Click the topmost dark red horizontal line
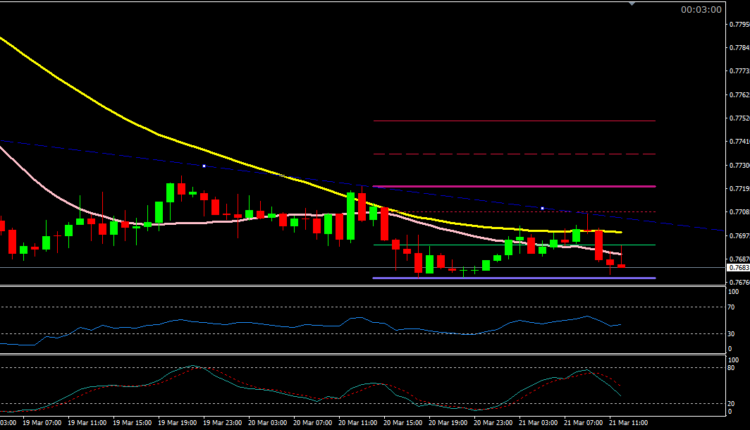Image resolution: width=750 pixels, height=430 pixels. [x=500, y=121]
